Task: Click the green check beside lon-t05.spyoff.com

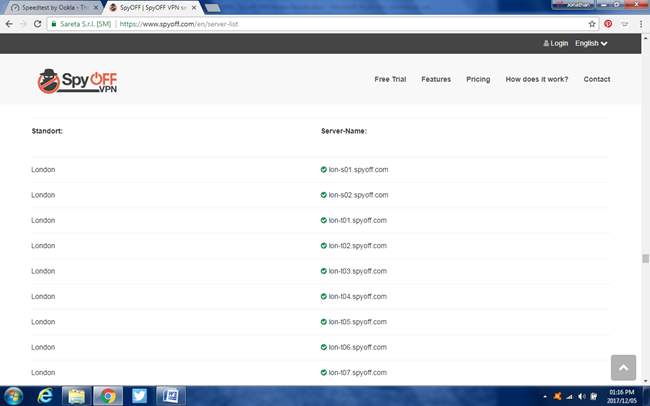Action: pyautogui.click(x=324, y=321)
